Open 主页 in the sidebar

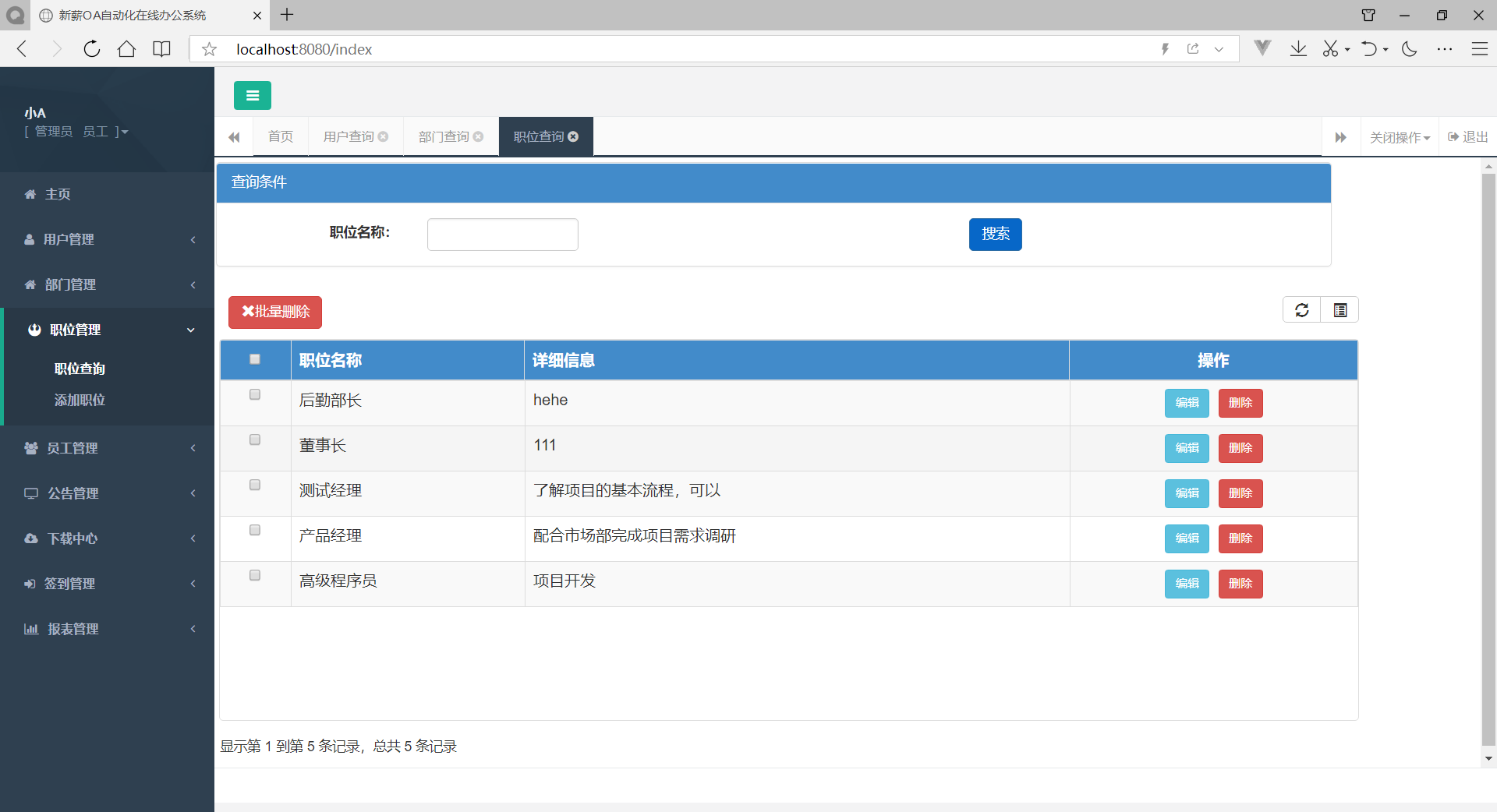coord(107,194)
